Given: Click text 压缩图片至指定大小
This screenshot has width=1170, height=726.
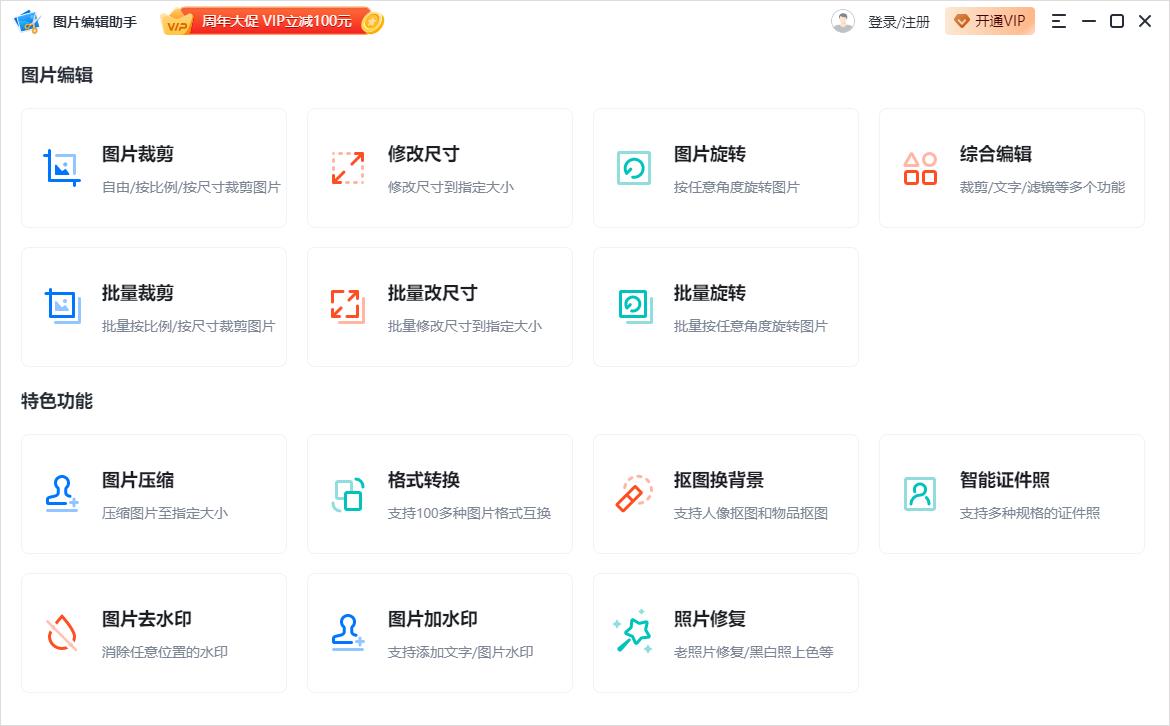Looking at the screenshot, I should (164, 513).
